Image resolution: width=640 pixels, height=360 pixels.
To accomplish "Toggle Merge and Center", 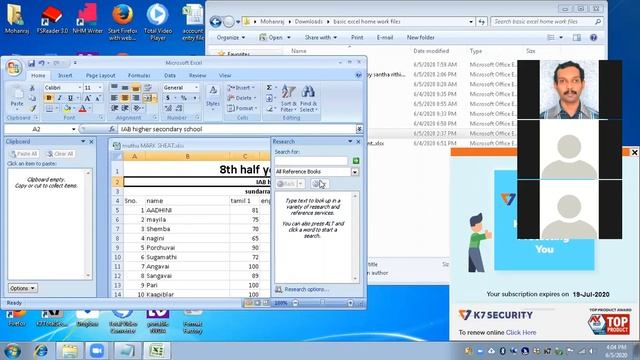I will [x=148, y=98].
